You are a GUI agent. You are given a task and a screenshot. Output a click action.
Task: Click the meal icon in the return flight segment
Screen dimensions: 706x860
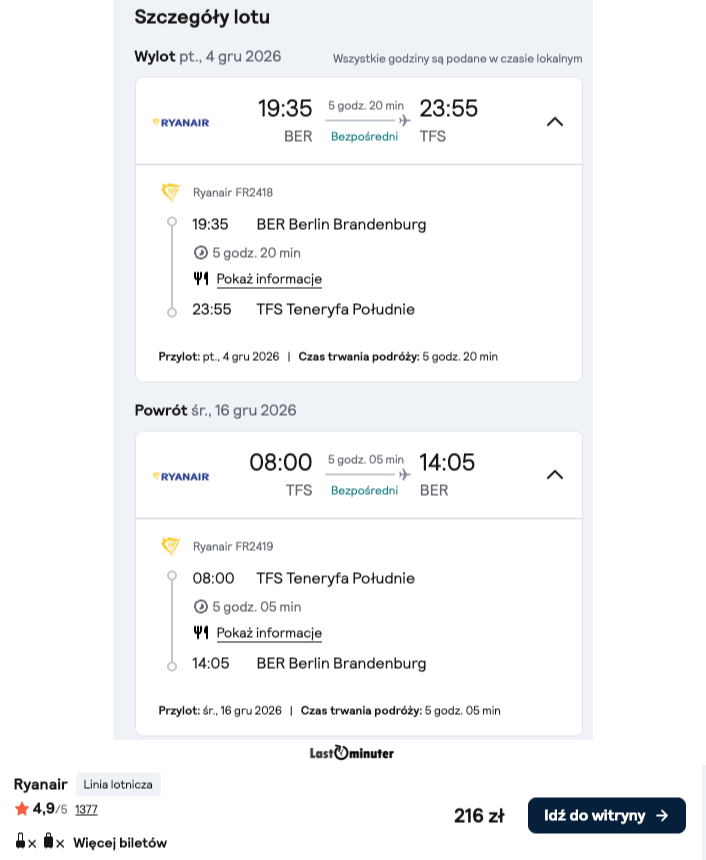tap(201, 632)
